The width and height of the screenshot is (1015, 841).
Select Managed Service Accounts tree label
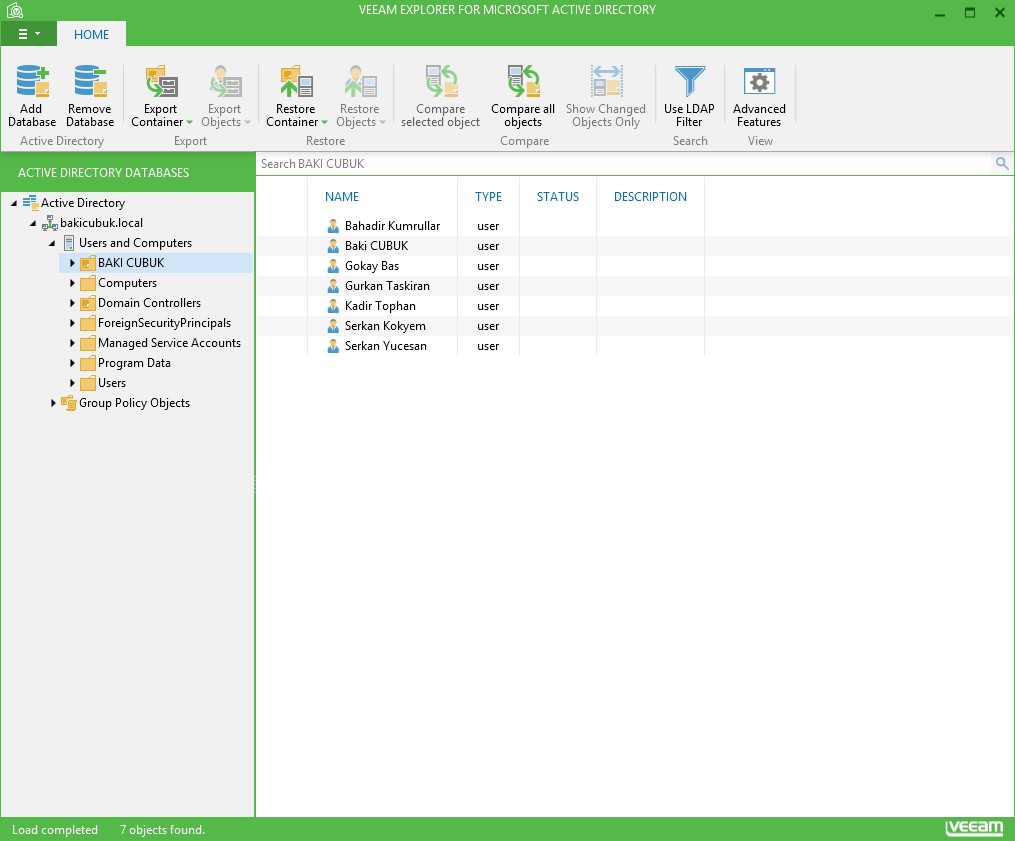(170, 343)
